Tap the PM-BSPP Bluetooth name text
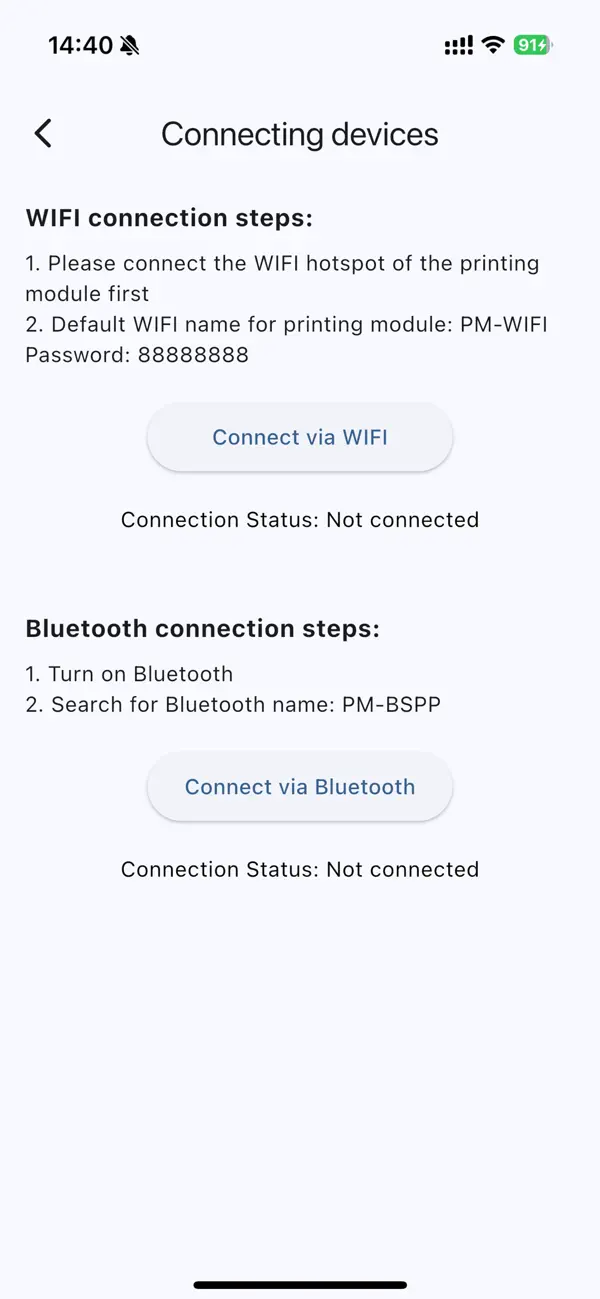This screenshot has width=600, height=1299. [391, 704]
